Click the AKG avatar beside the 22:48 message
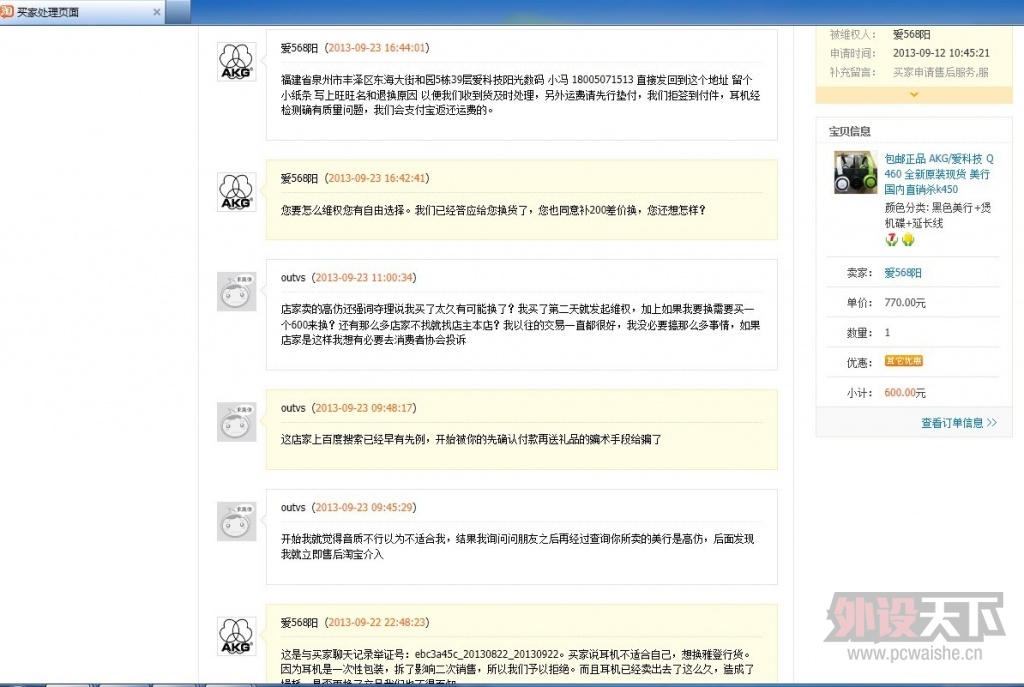The width and height of the screenshot is (1024, 687). click(236, 636)
